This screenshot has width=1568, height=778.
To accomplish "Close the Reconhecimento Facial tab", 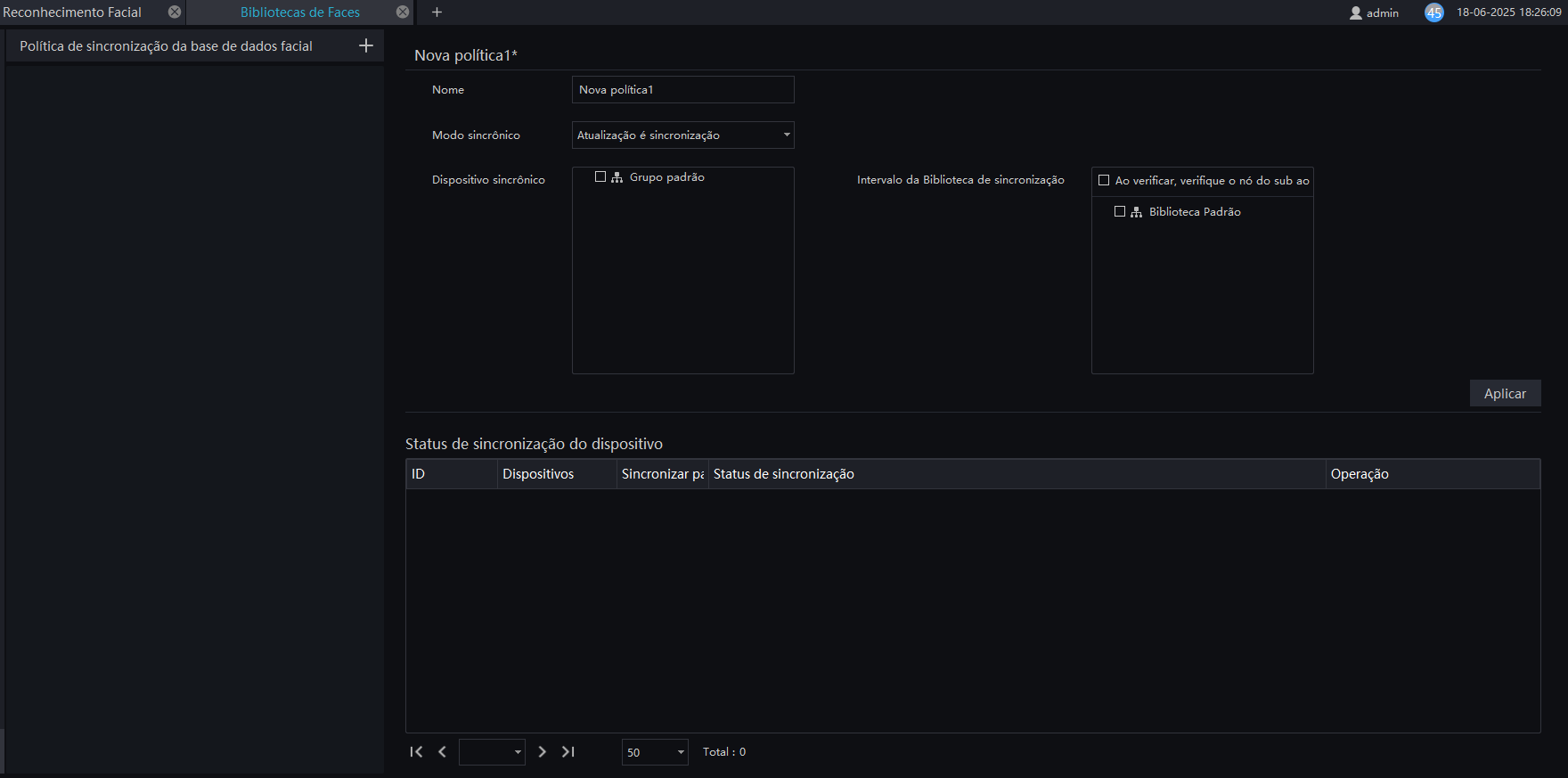I will [175, 12].
